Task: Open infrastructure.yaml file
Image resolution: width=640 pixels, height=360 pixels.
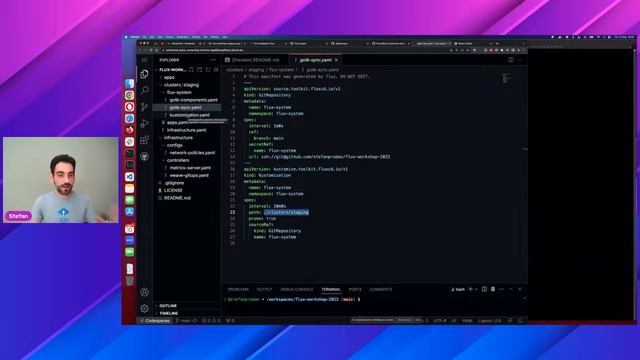Action: click(x=186, y=130)
